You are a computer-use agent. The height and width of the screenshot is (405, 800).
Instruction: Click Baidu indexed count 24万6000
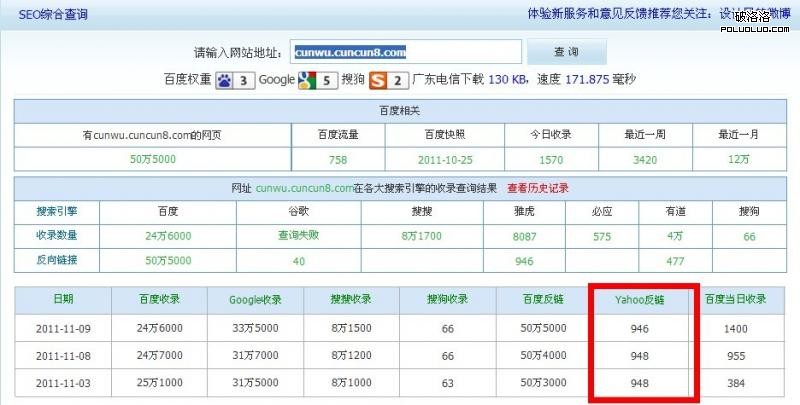coord(167,237)
